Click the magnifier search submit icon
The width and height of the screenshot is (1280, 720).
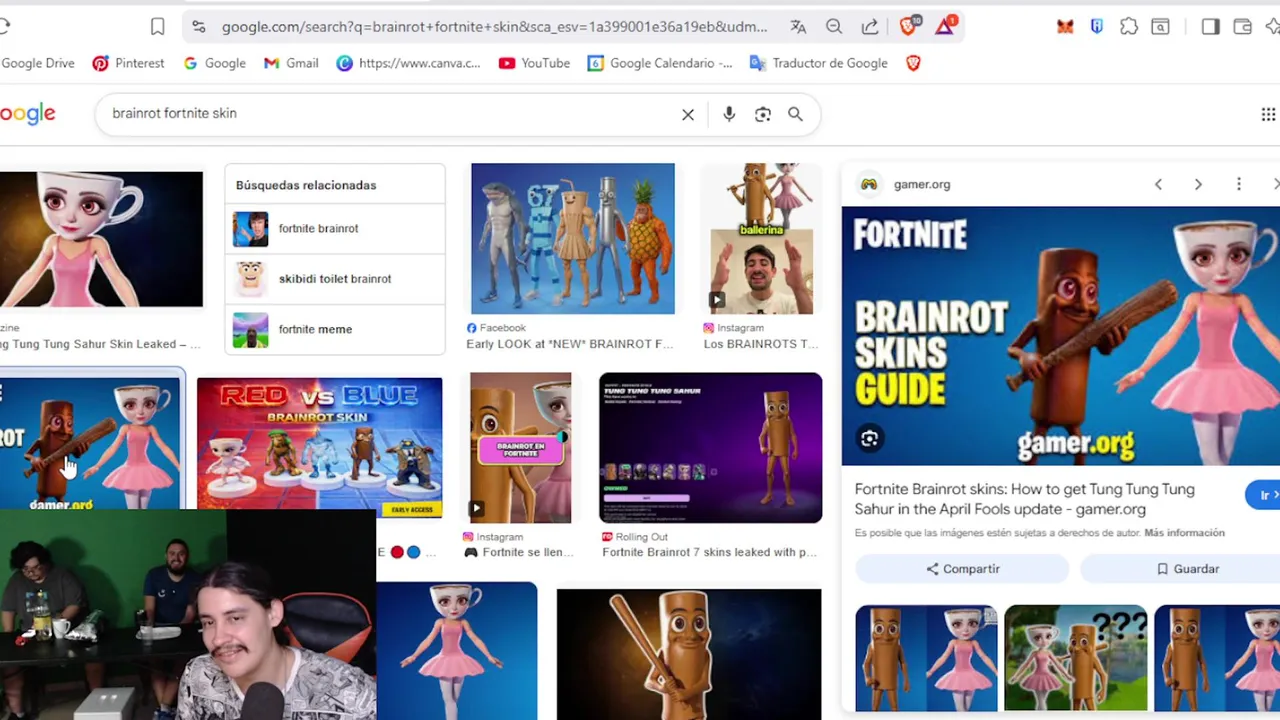[795, 114]
